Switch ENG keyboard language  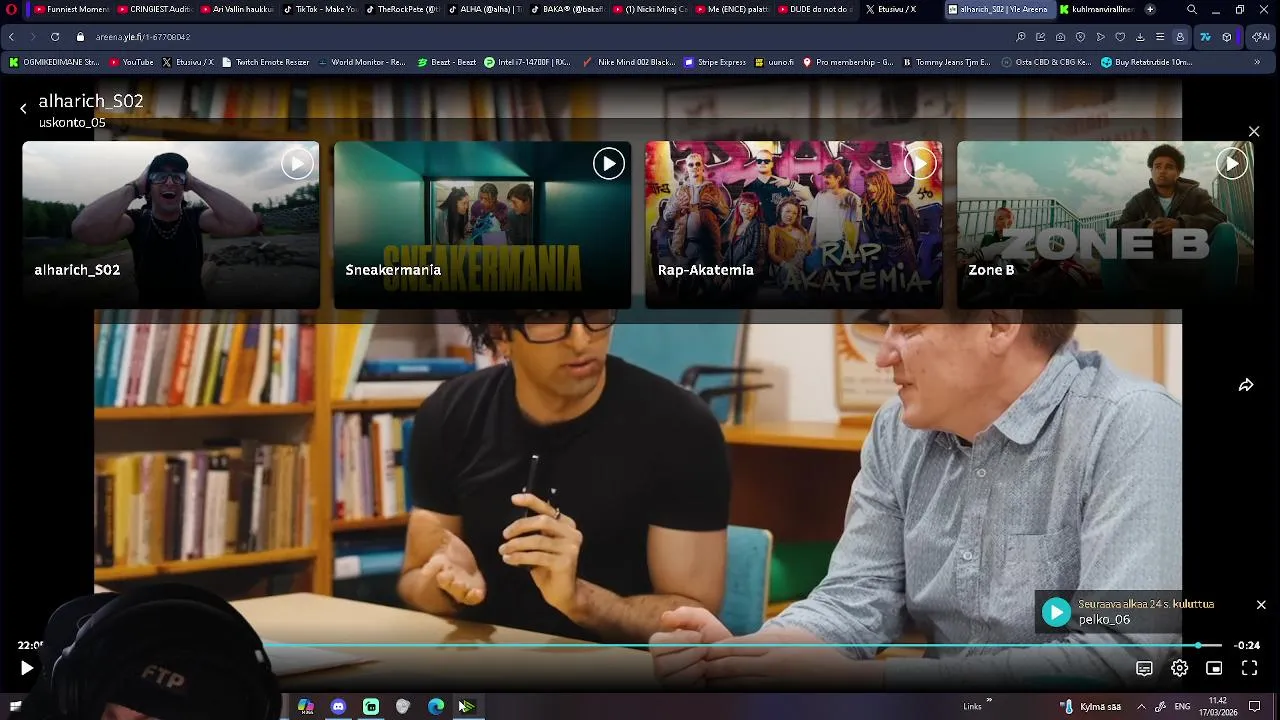point(1182,707)
